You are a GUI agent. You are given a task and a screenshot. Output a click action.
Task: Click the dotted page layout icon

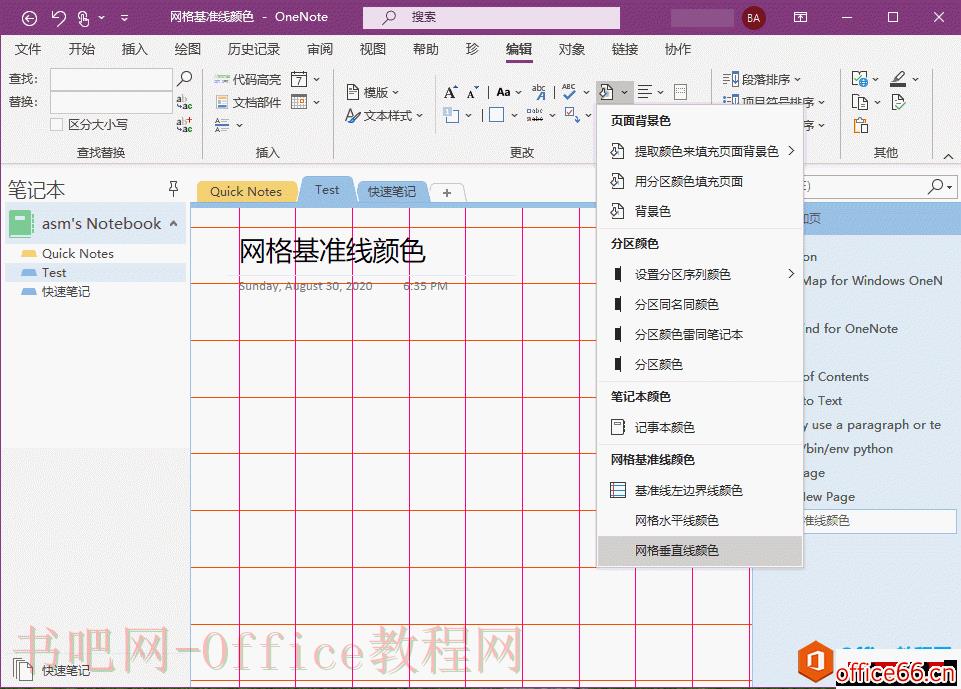[x=680, y=92]
